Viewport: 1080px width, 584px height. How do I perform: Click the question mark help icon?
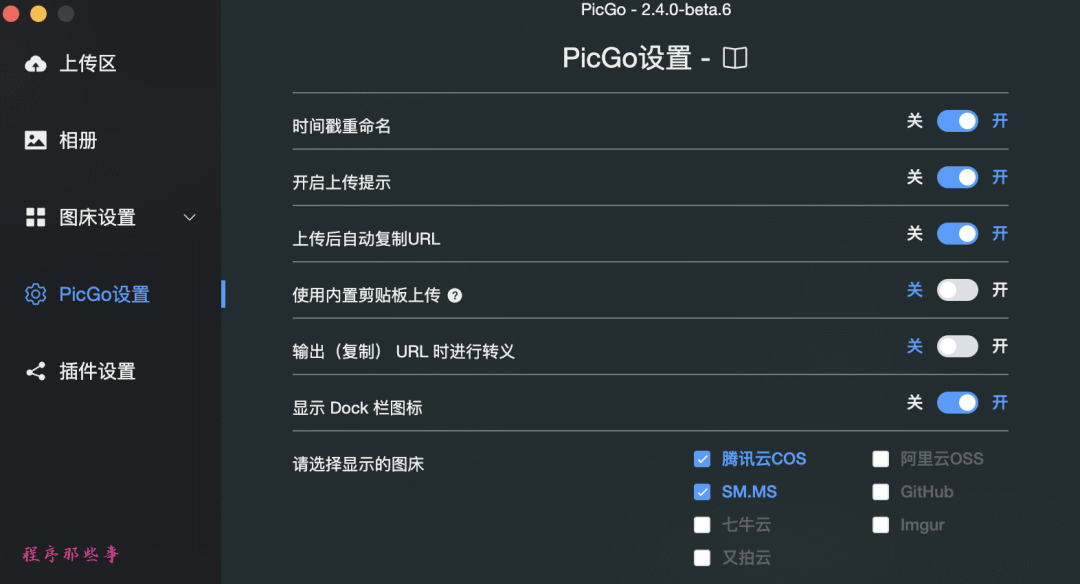[455, 295]
